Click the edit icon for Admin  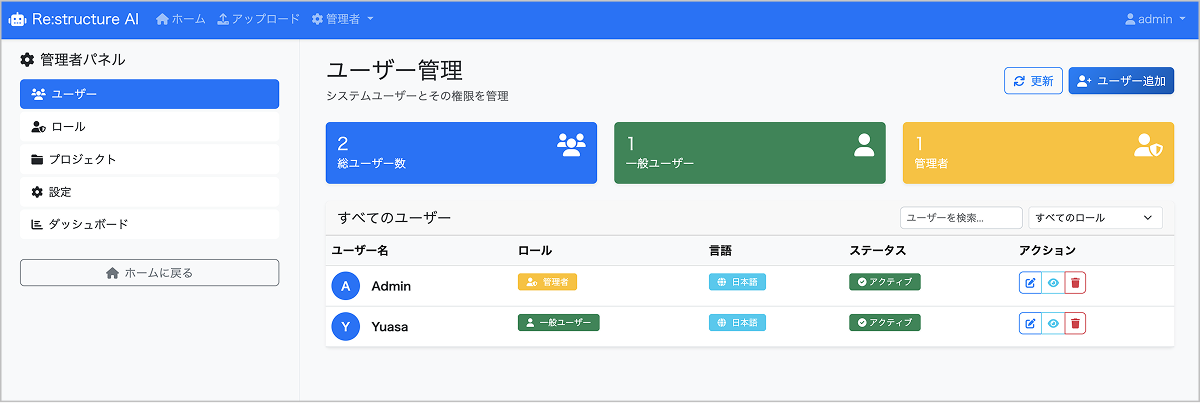tap(1030, 283)
